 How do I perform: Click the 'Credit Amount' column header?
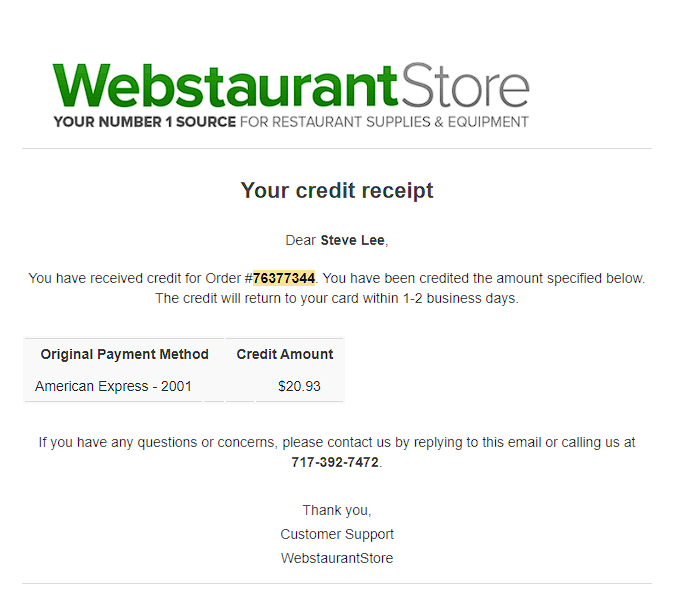pyautogui.click(x=285, y=354)
